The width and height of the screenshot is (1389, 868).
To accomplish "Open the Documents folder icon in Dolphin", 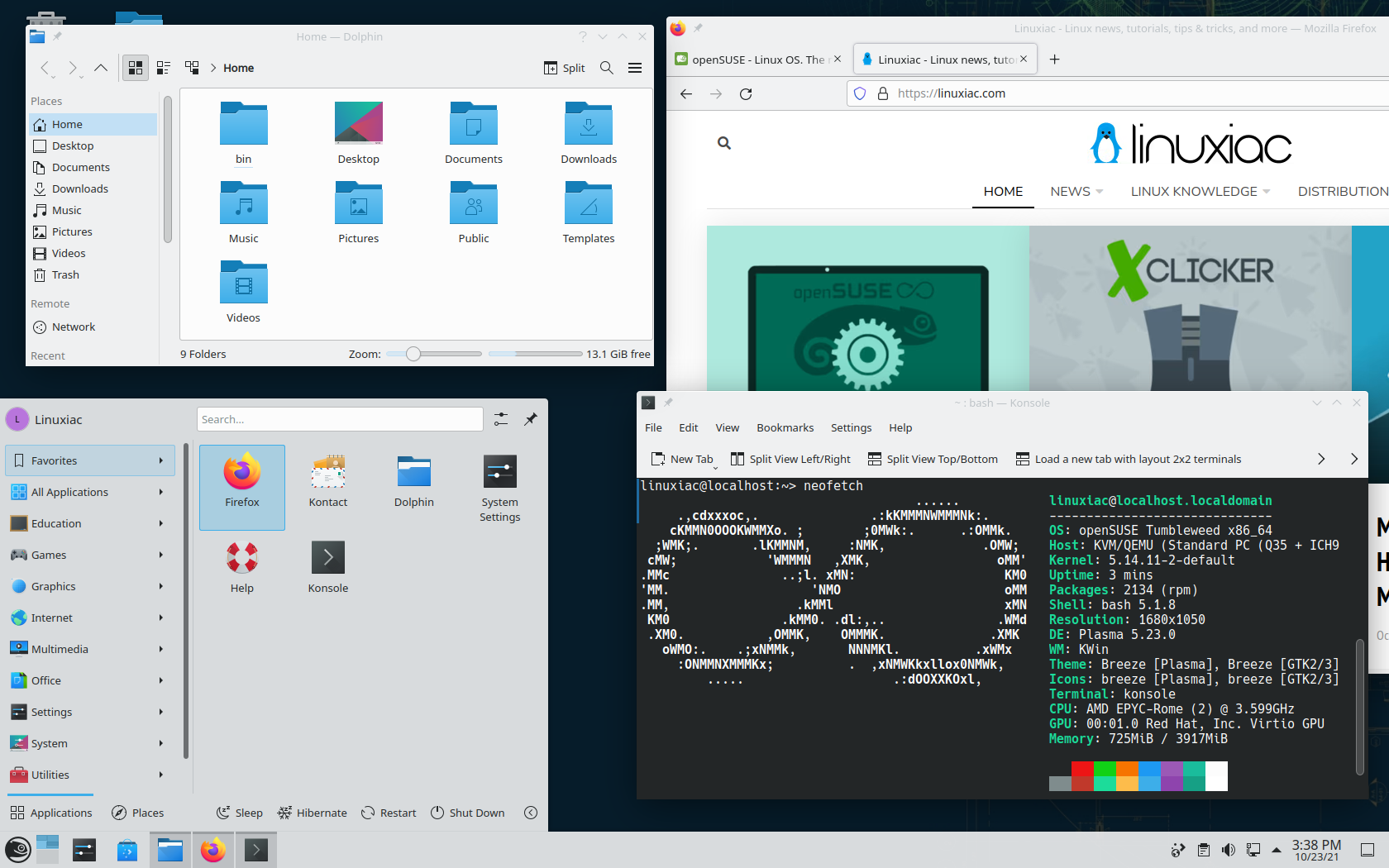I will click(474, 132).
